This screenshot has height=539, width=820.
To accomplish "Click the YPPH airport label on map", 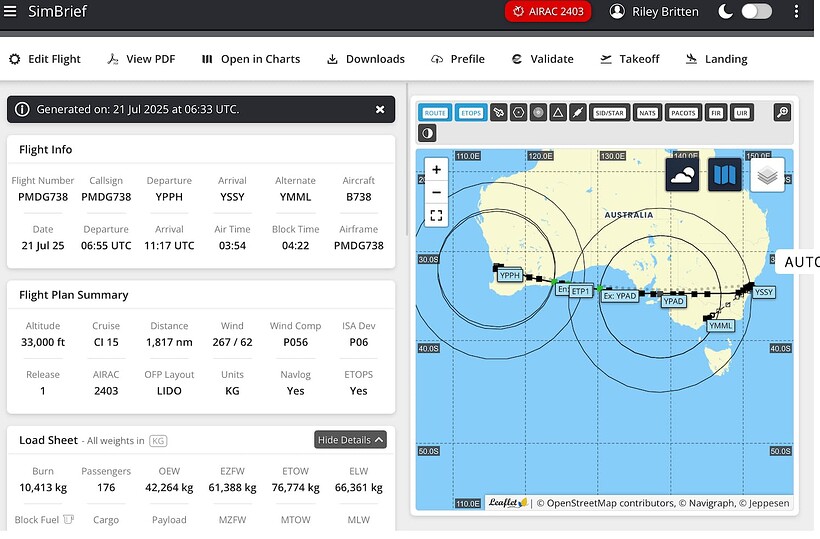I will [x=509, y=276].
